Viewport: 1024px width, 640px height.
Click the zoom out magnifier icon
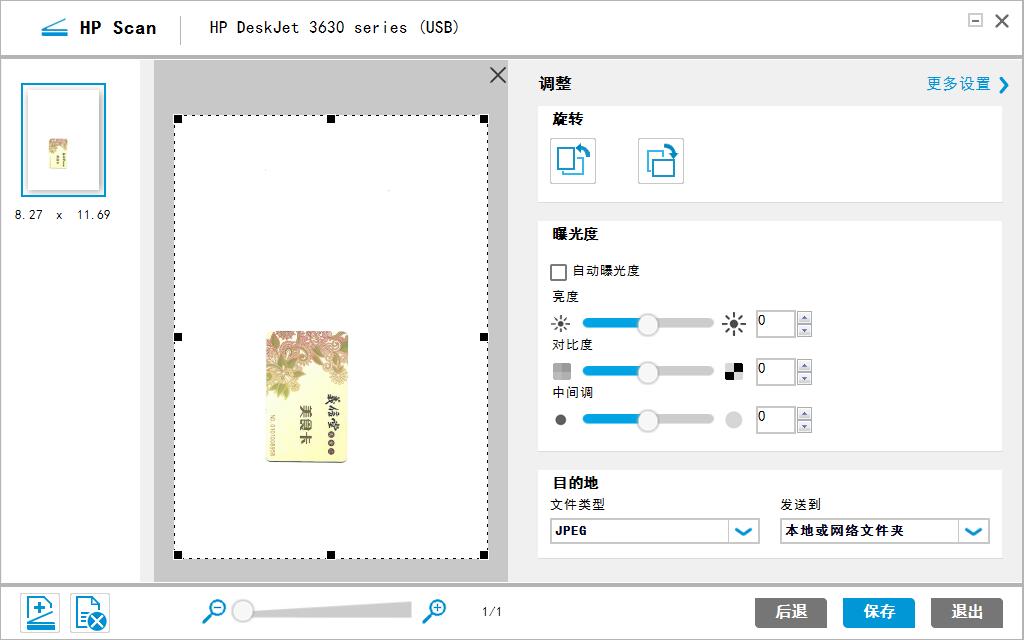[x=214, y=611]
